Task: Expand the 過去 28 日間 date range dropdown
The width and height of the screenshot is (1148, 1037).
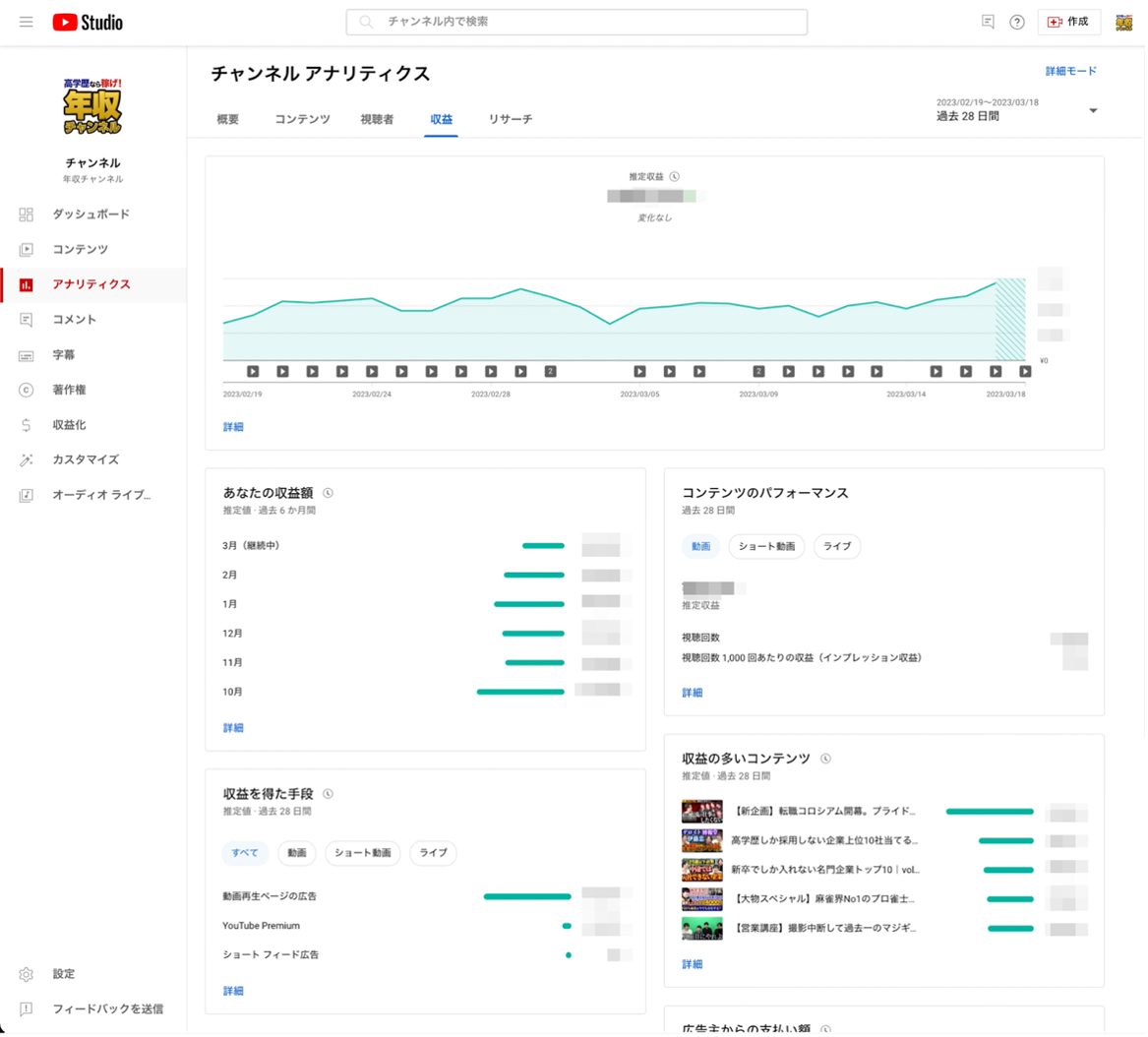Action: 1092,111
